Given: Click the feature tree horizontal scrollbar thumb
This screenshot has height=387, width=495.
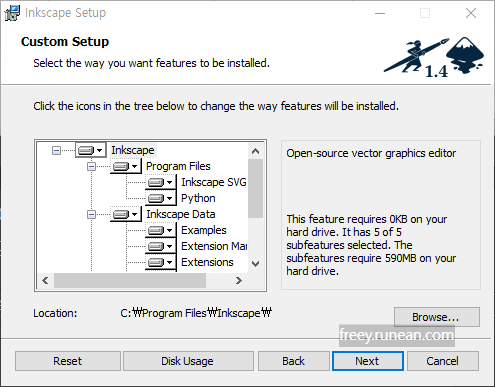Looking at the screenshot, I should point(130,281).
